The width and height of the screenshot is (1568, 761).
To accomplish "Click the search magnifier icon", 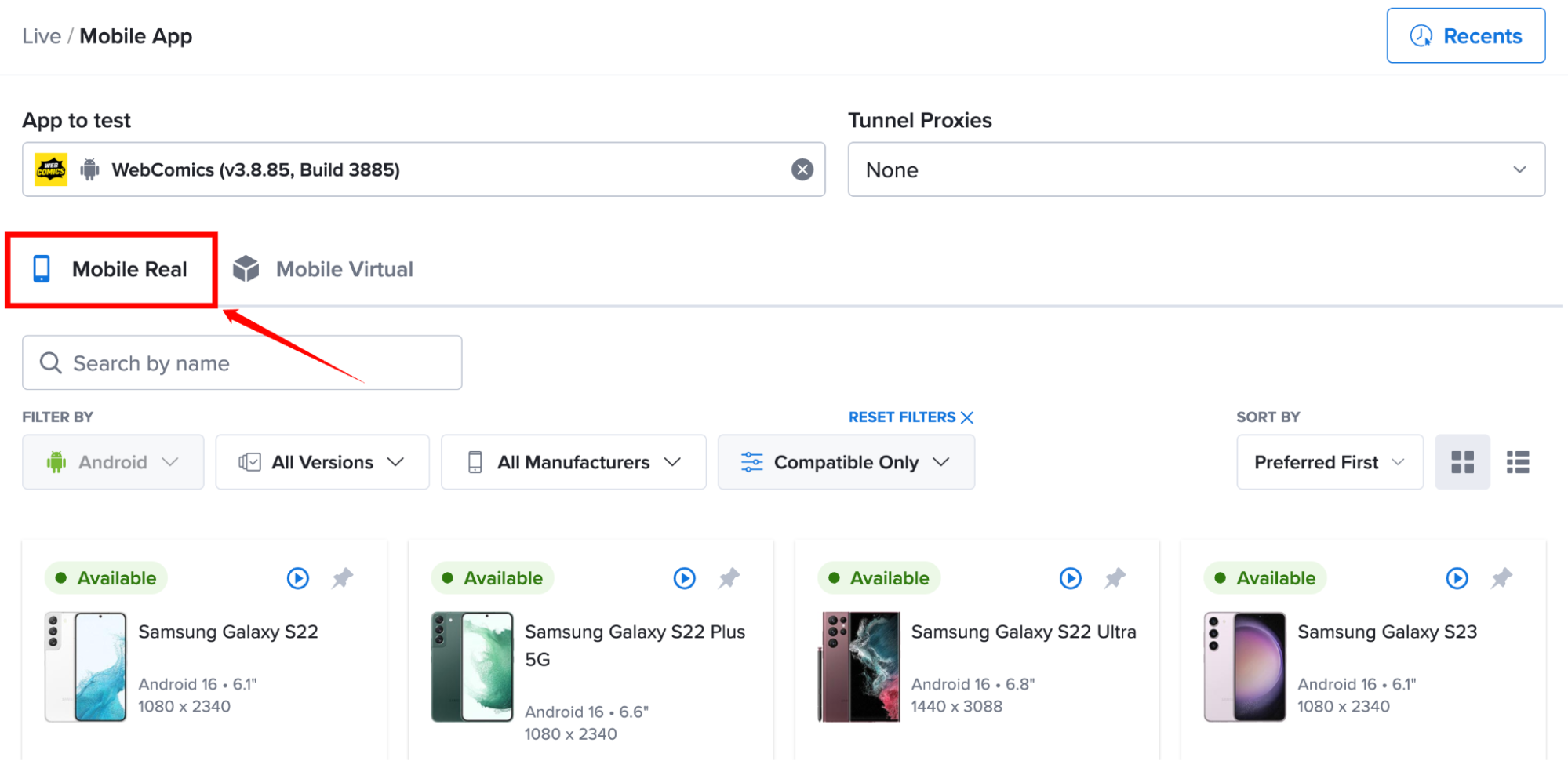I will (x=50, y=362).
